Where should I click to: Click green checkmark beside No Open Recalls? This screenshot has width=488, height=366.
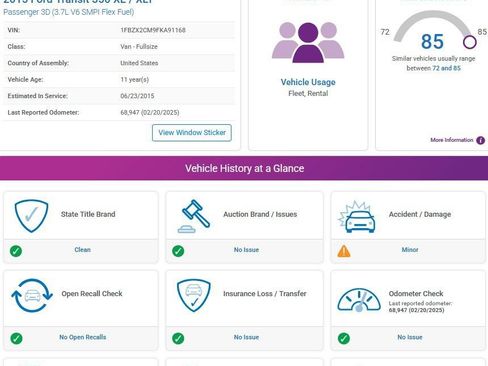[16, 338]
